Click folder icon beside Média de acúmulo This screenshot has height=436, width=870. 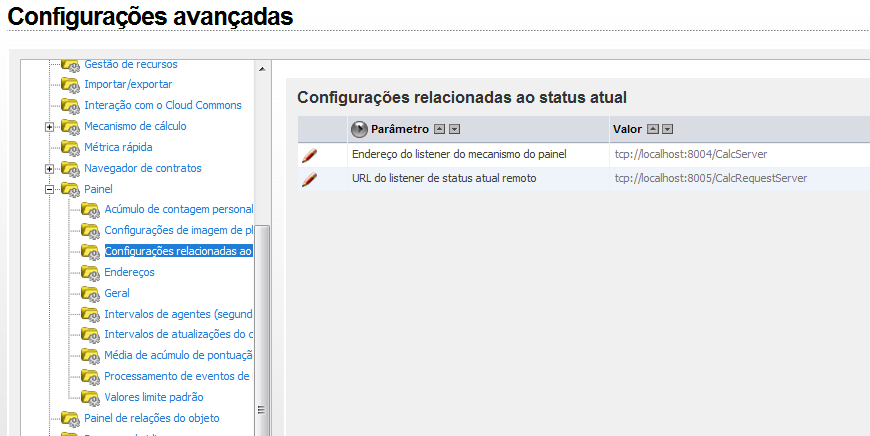tap(90, 356)
